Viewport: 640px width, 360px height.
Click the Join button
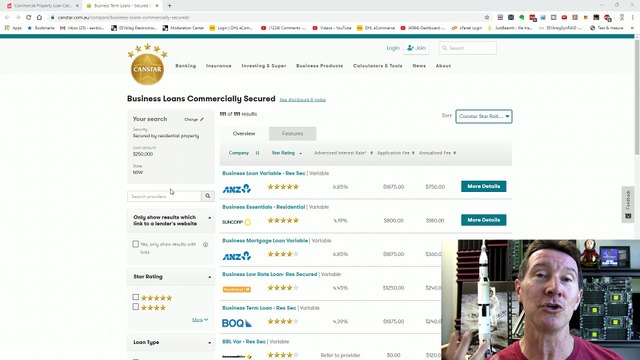click(x=416, y=48)
